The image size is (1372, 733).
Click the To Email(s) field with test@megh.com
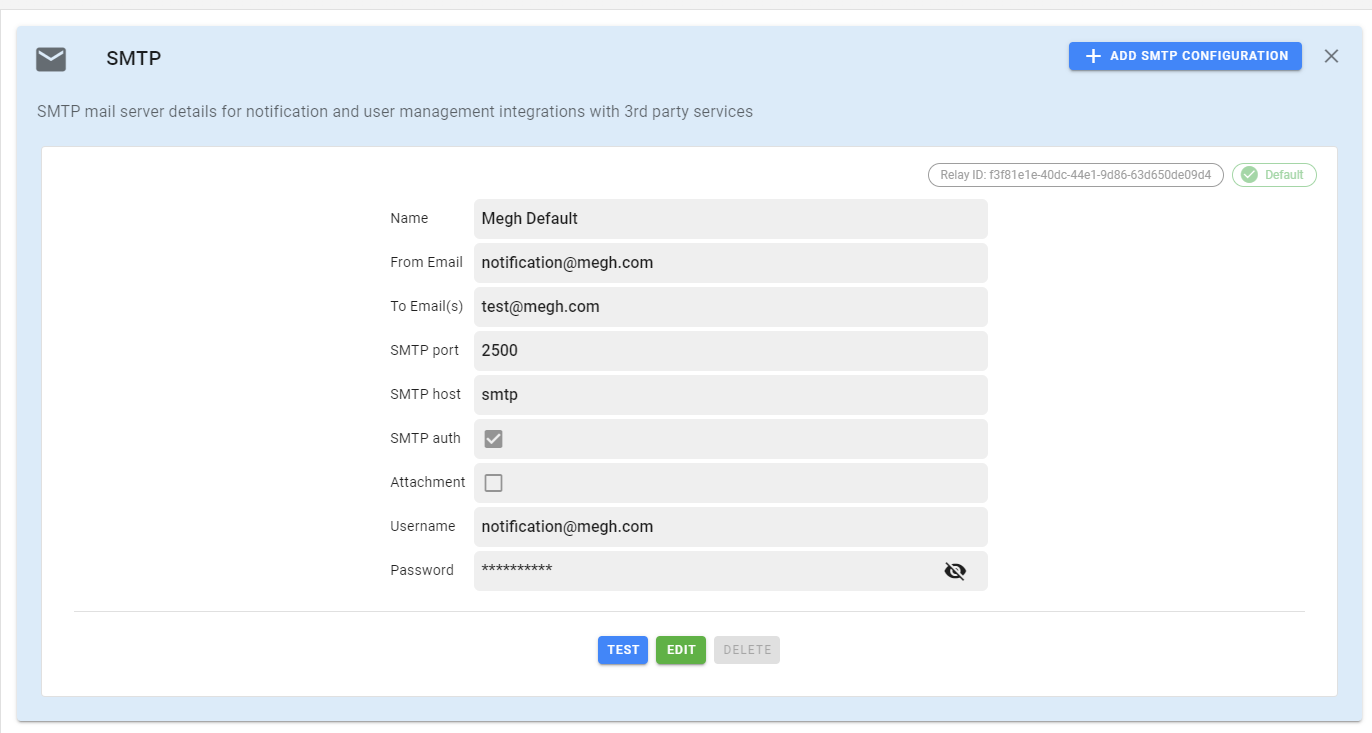click(730, 306)
